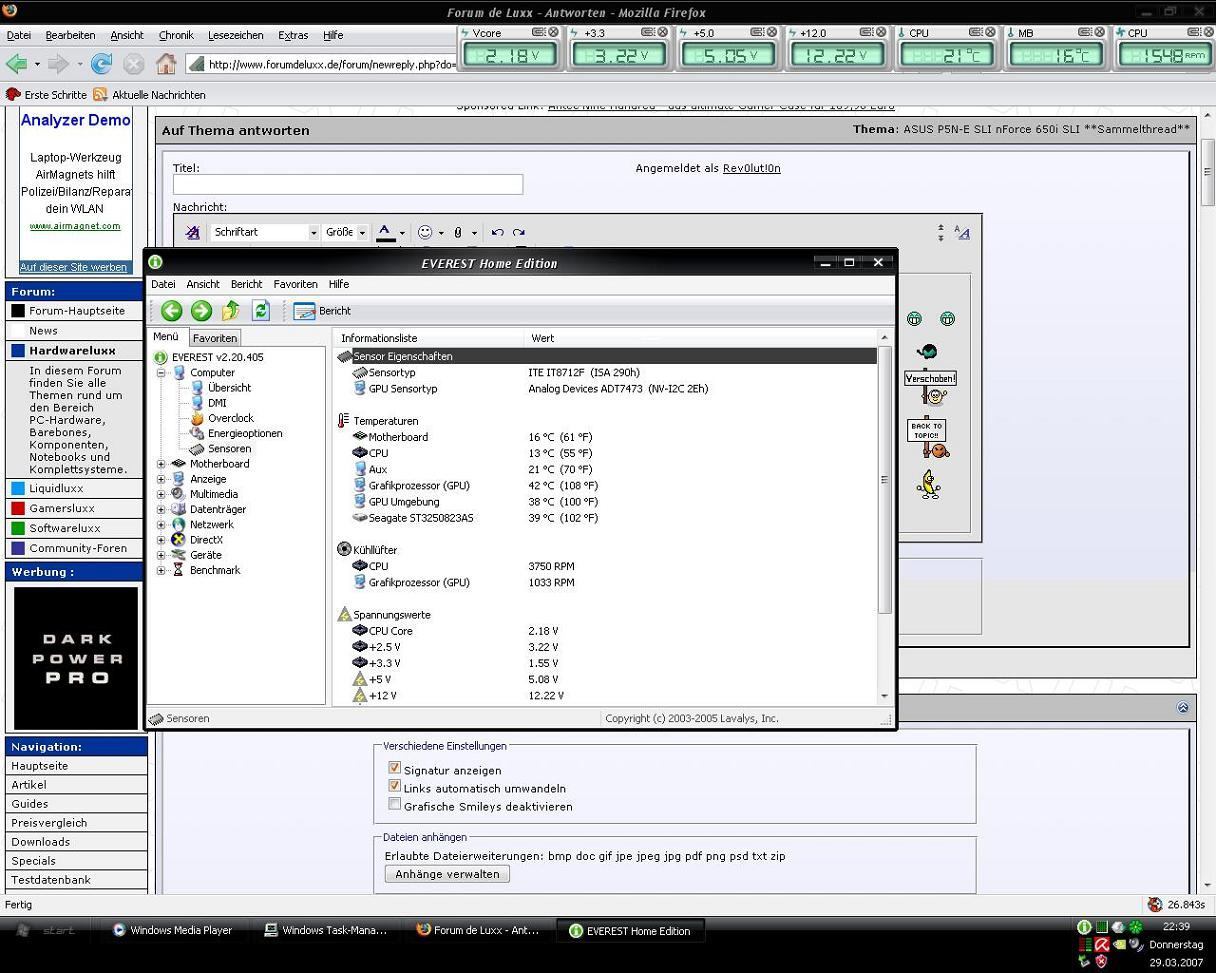Click EVEREST up-level folder arrow icon
Screen dimensions: 1216x973
[x=231, y=310]
